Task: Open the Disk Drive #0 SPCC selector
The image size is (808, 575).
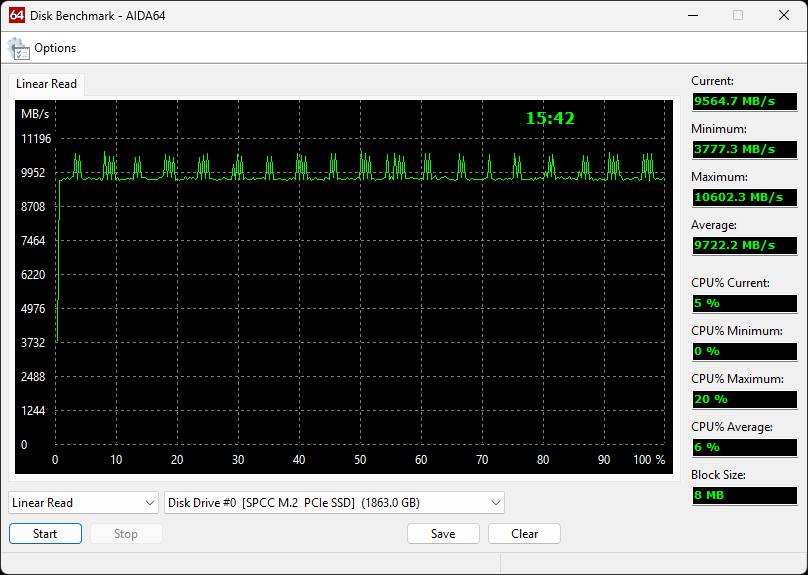Action: [334, 503]
